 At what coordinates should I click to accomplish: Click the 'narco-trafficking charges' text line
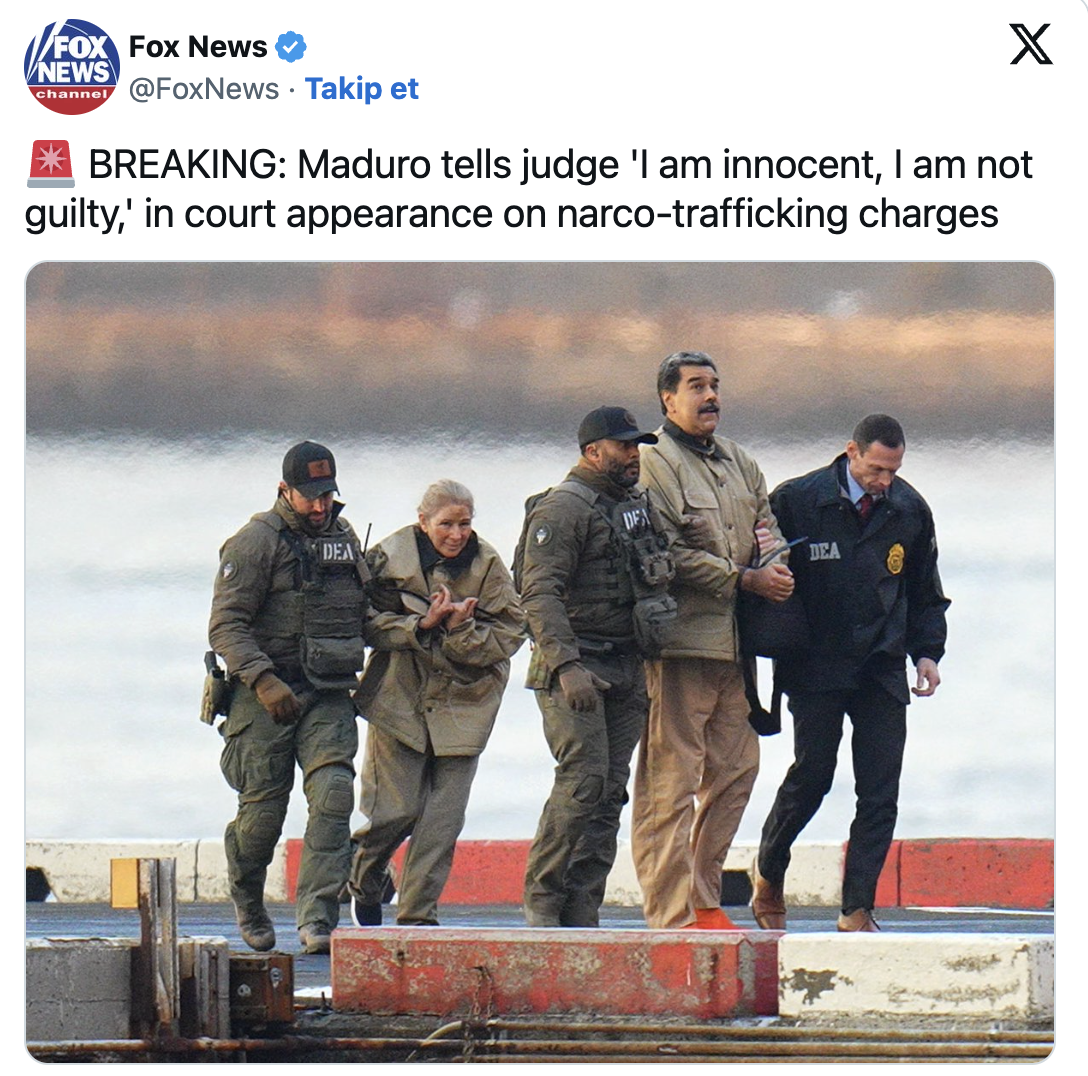pos(777,214)
